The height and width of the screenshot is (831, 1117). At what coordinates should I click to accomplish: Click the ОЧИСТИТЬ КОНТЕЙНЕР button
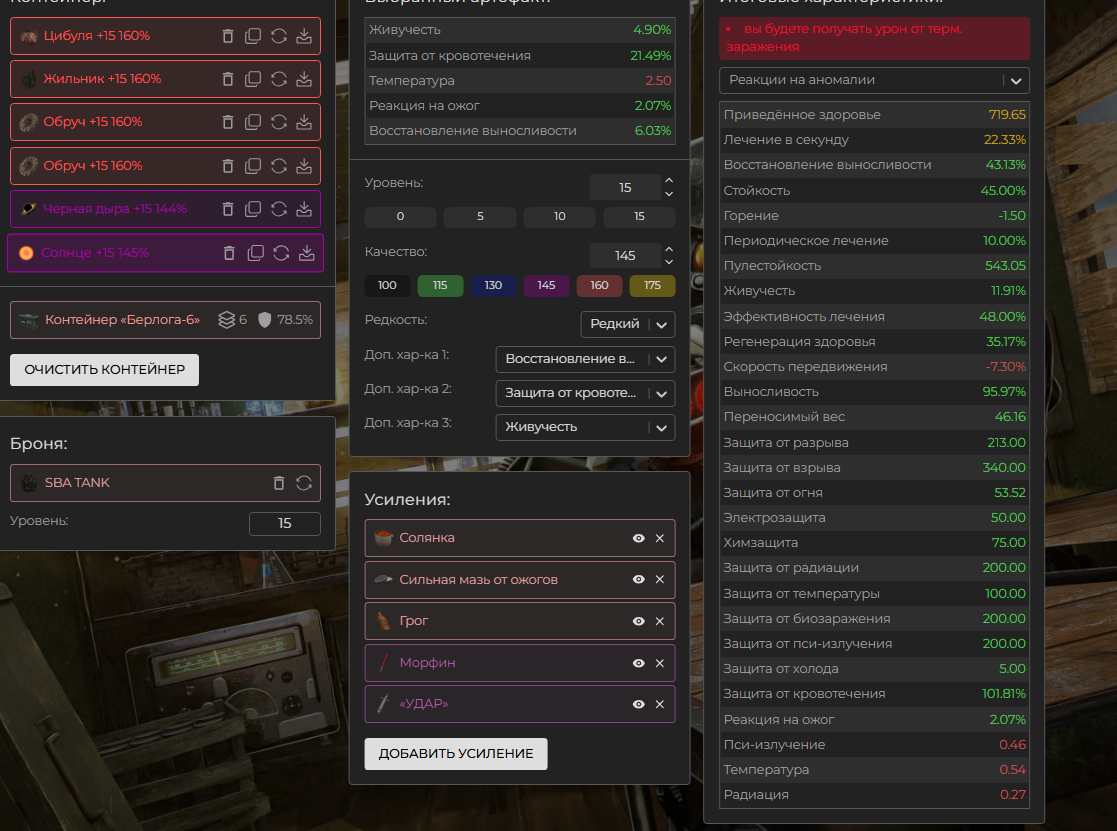point(104,369)
